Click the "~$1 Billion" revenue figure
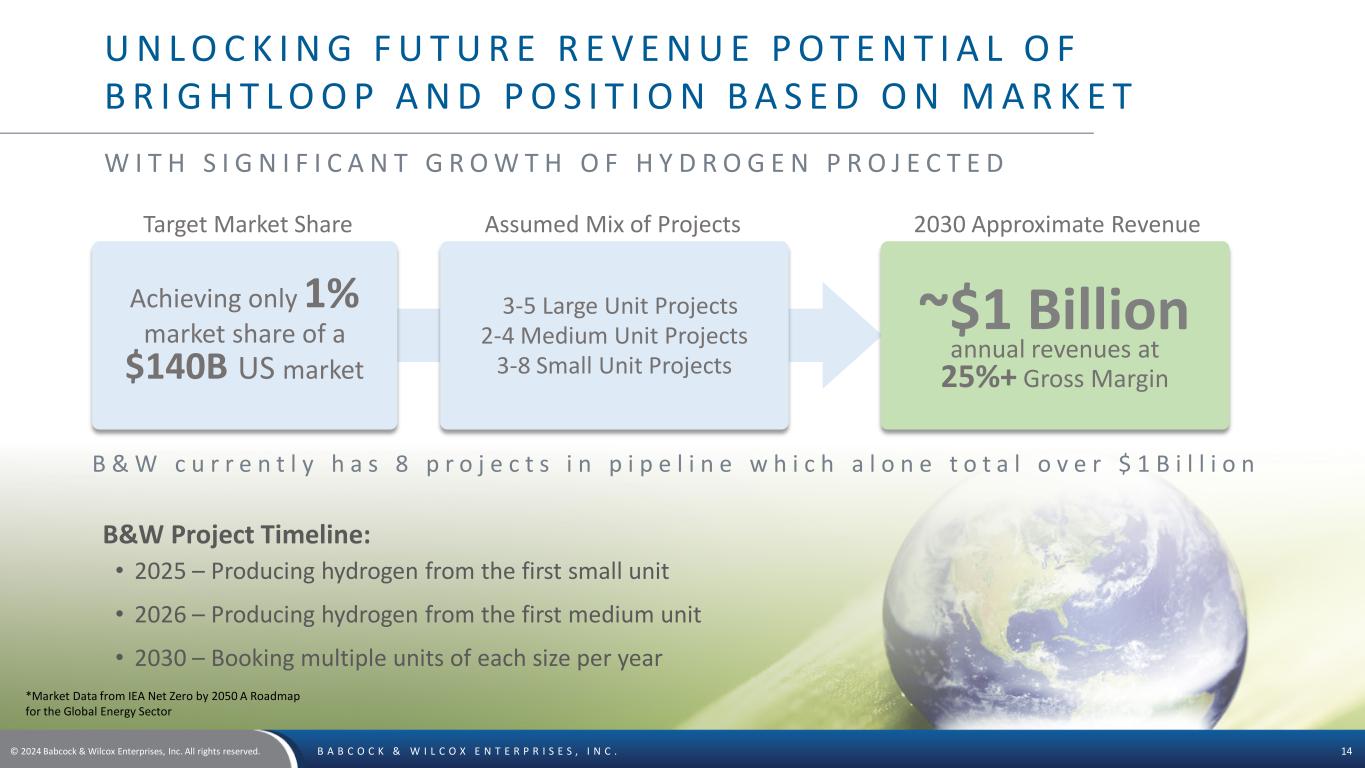The image size is (1365, 768). (x=1054, y=310)
